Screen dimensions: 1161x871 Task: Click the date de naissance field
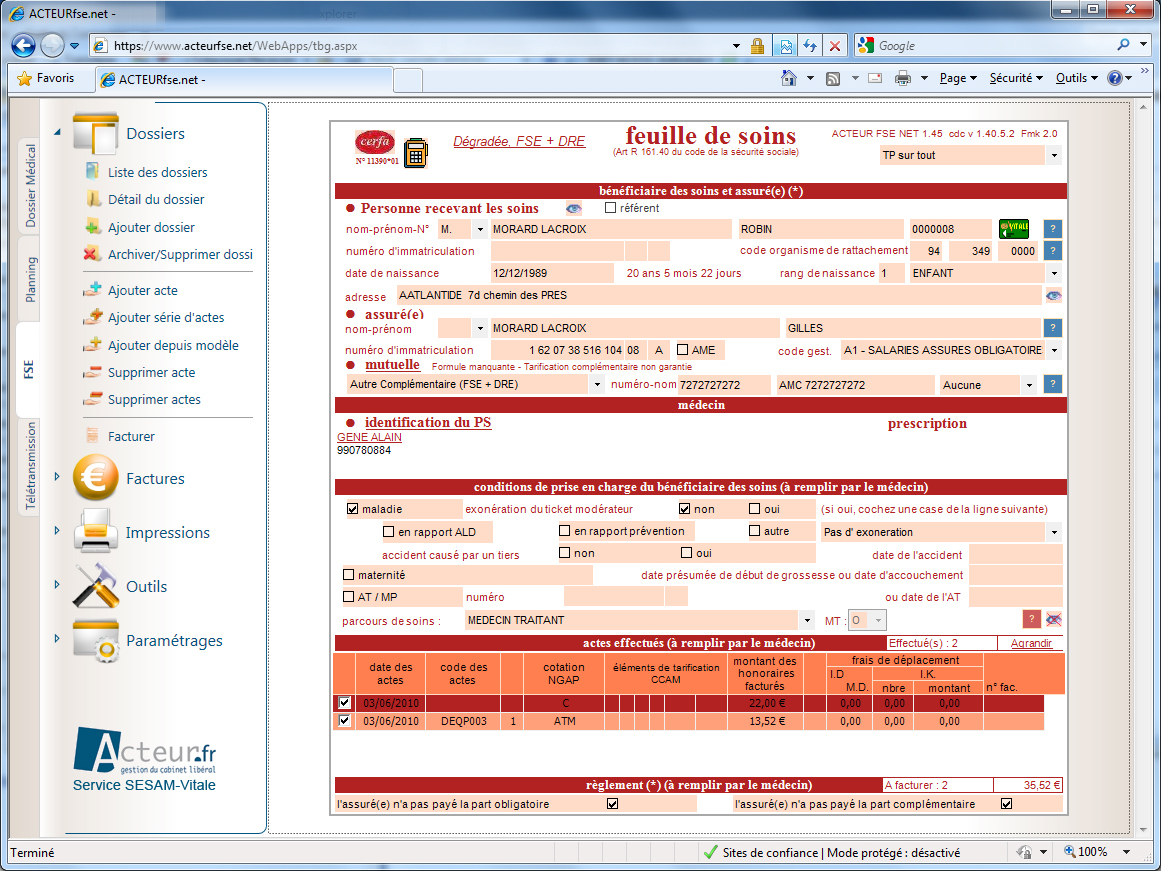point(552,273)
